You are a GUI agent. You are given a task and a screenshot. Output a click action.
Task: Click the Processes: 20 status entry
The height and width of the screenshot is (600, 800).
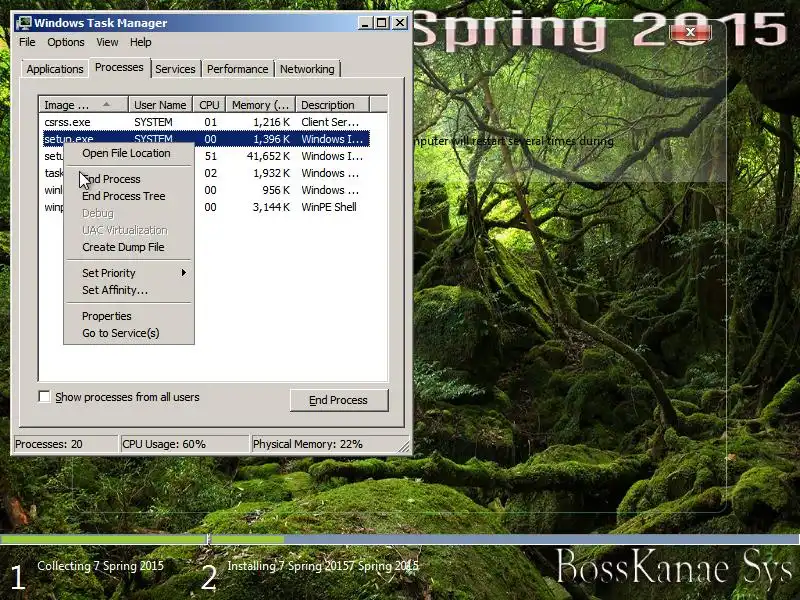tap(66, 444)
